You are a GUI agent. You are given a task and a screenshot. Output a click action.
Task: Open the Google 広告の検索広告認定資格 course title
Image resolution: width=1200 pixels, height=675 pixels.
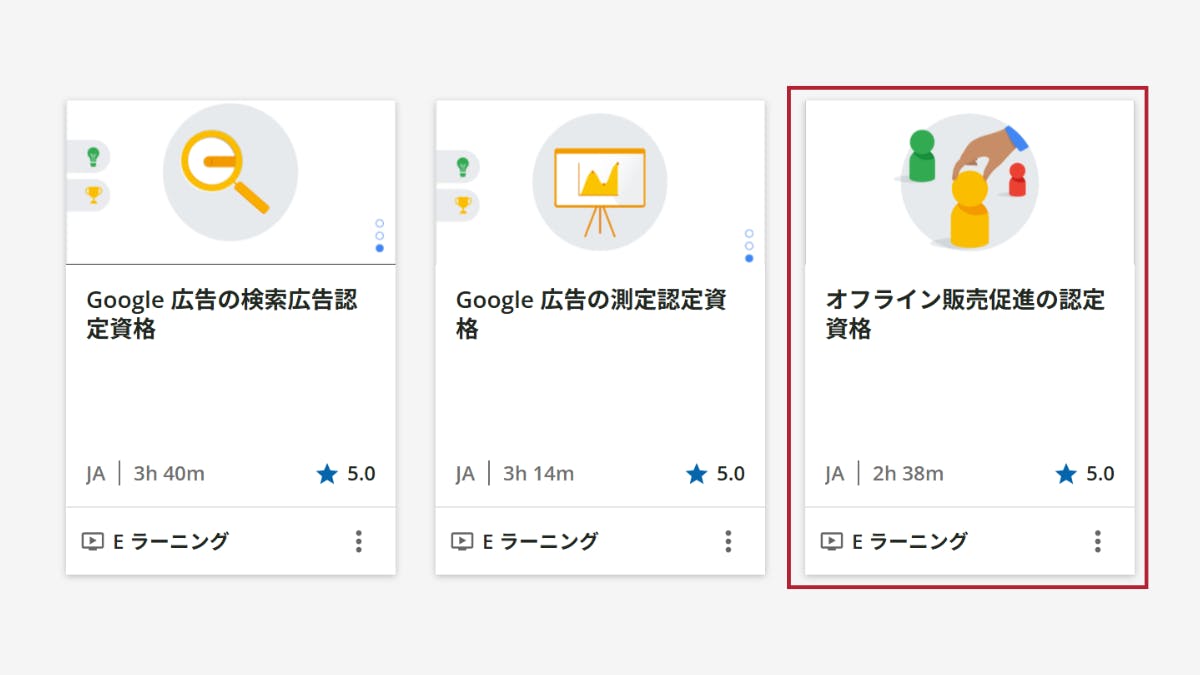pyautogui.click(x=222, y=314)
